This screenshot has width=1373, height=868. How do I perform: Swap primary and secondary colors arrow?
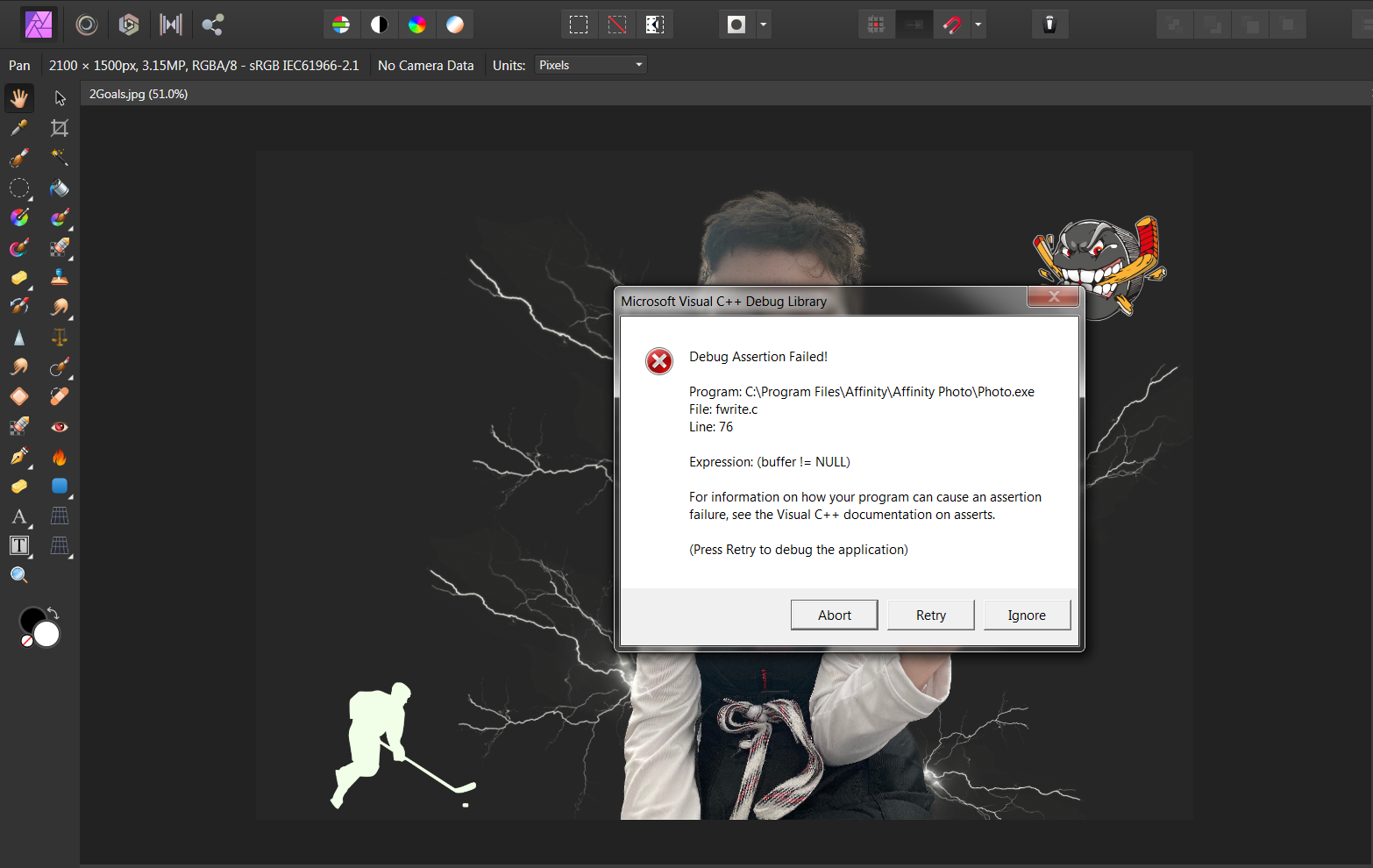point(53,613)
